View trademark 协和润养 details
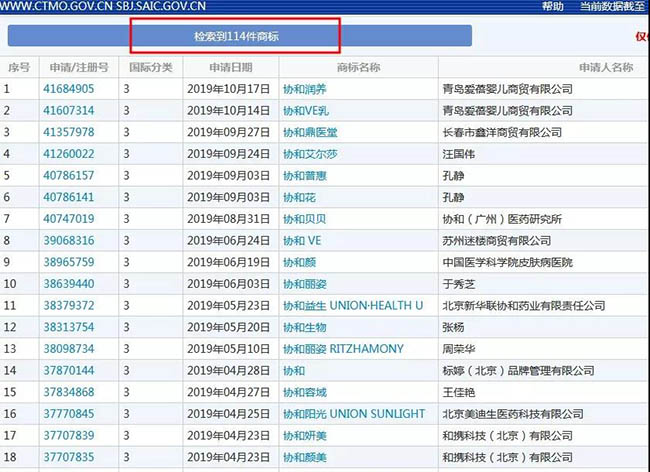 coord(305,88)
